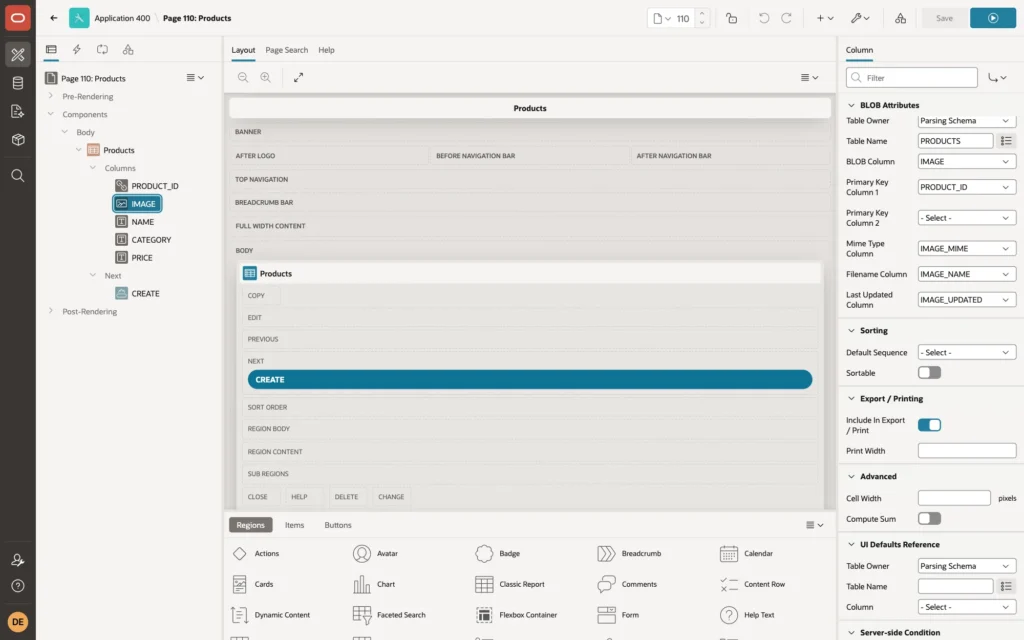Open the Go to Group menu
Image resolution: width=1024 pixels, height=640 pixels.
pos(997,78)
